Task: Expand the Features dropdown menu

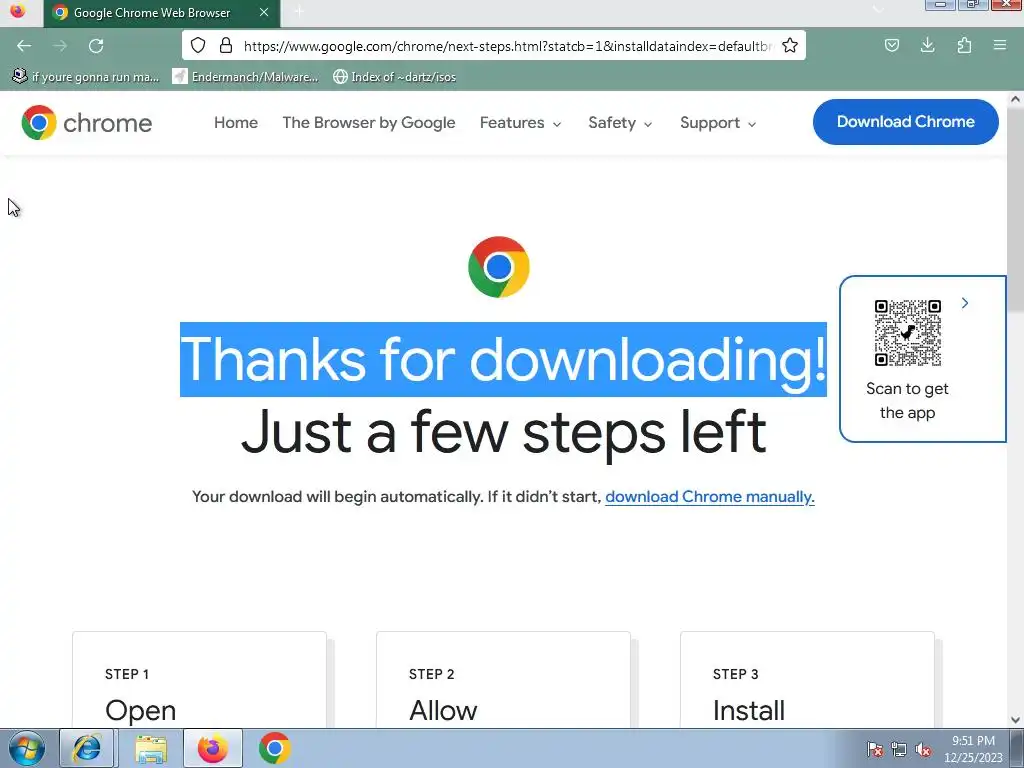Action: click(520, 123)
